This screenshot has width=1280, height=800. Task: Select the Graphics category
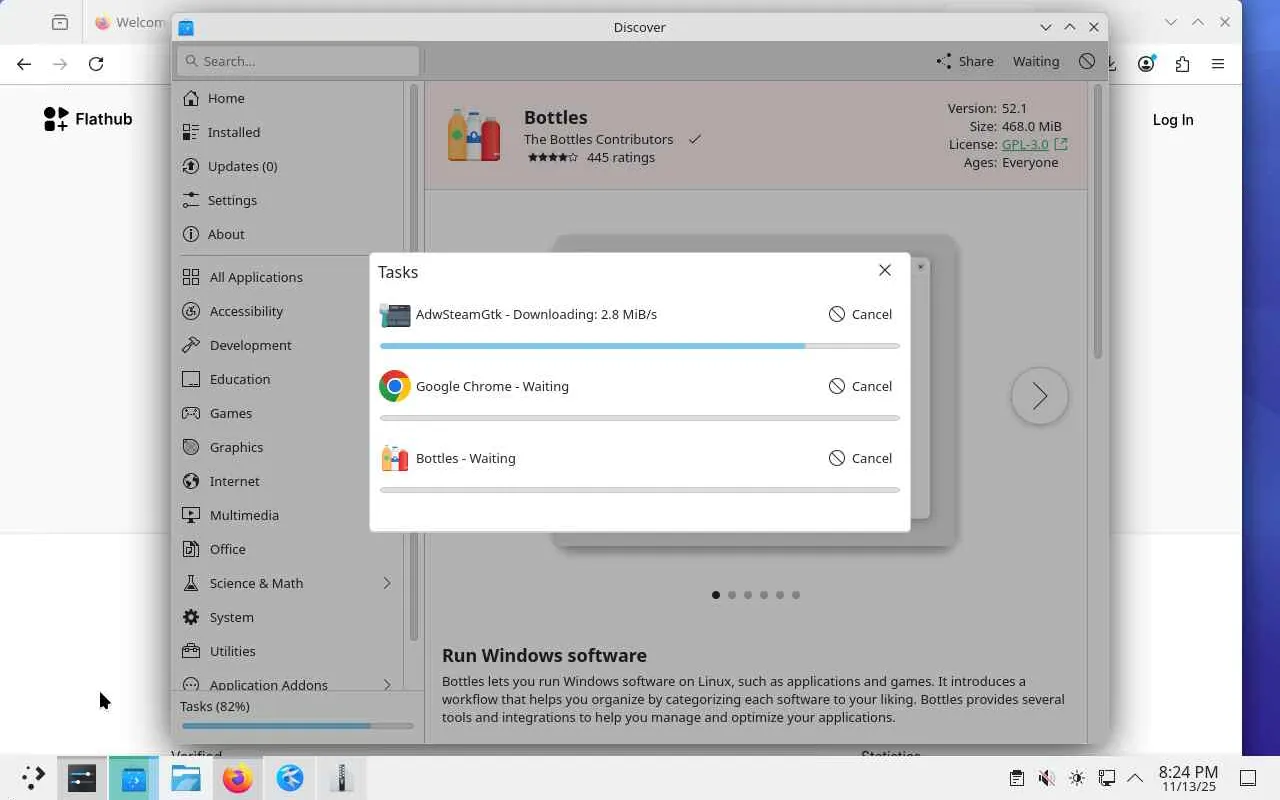click(288, 447)
